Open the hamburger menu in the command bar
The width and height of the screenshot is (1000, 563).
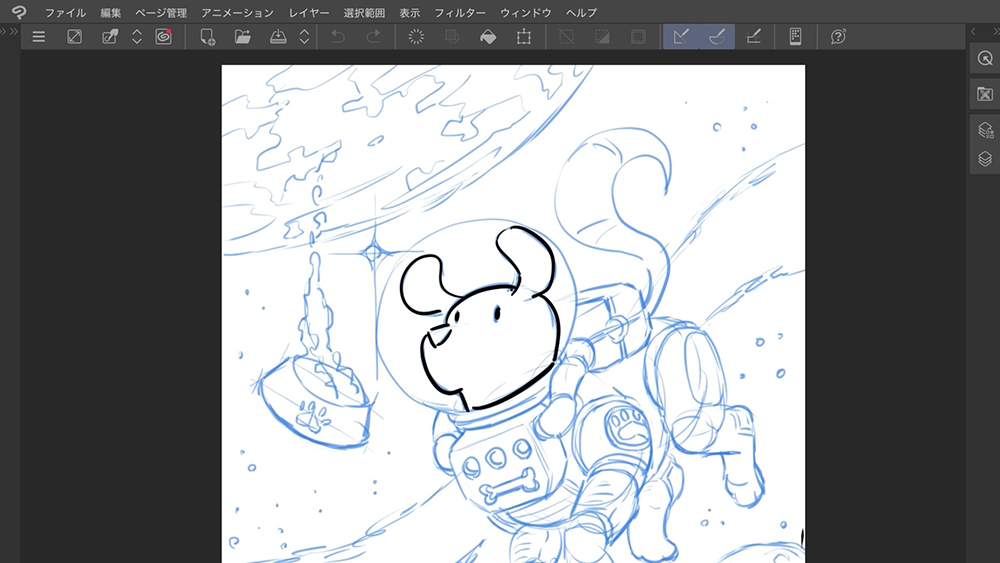click(39, 37)
